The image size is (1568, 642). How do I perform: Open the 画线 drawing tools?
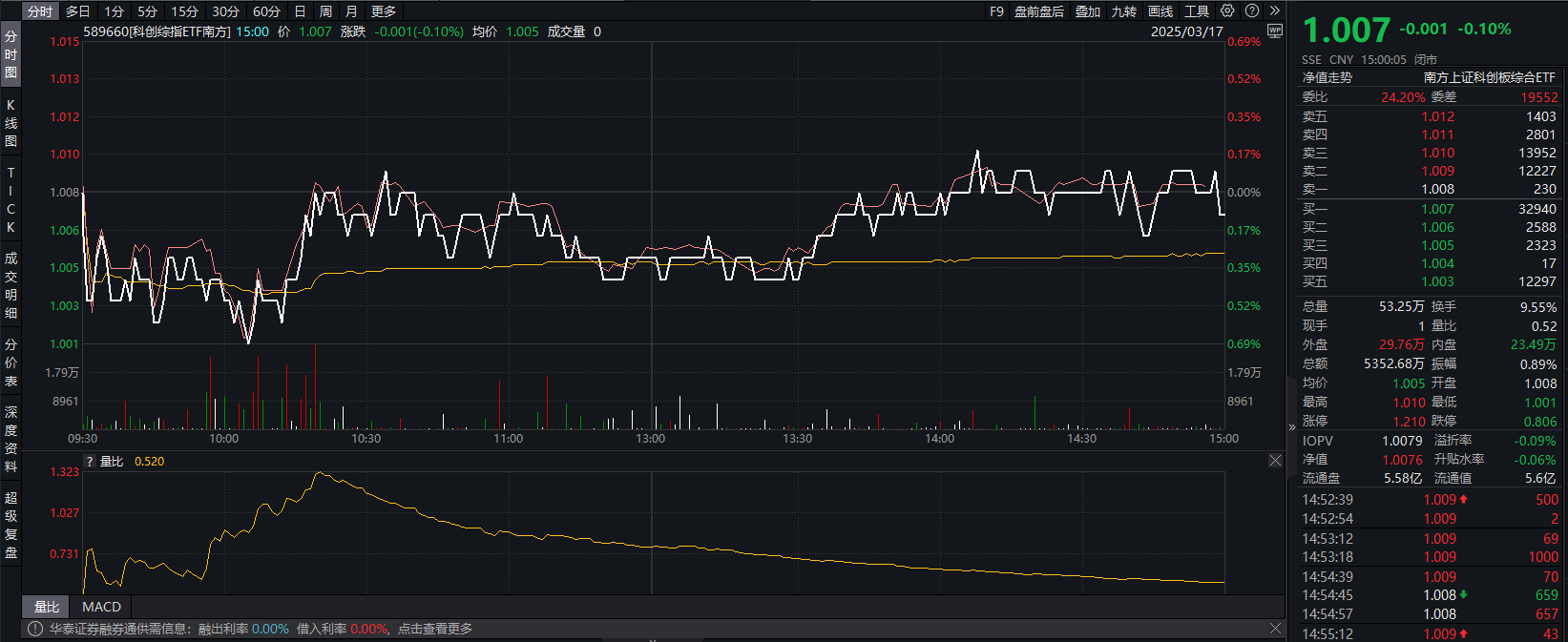(x=1160, y=11)
